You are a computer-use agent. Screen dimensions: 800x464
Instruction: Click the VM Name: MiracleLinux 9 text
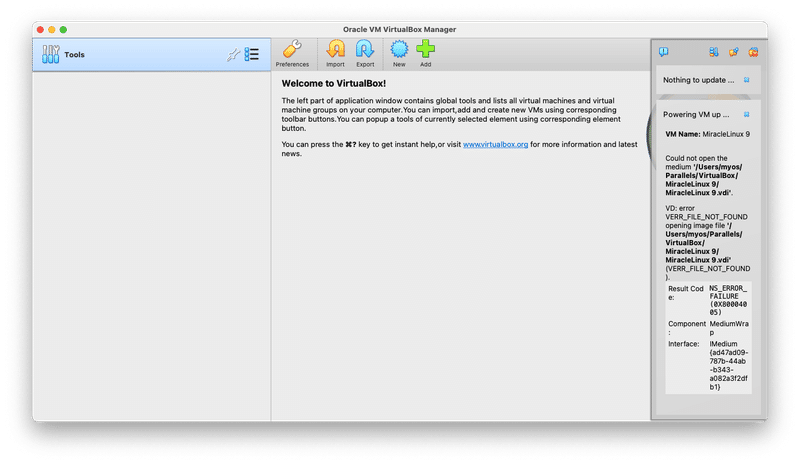pos(708,134)
